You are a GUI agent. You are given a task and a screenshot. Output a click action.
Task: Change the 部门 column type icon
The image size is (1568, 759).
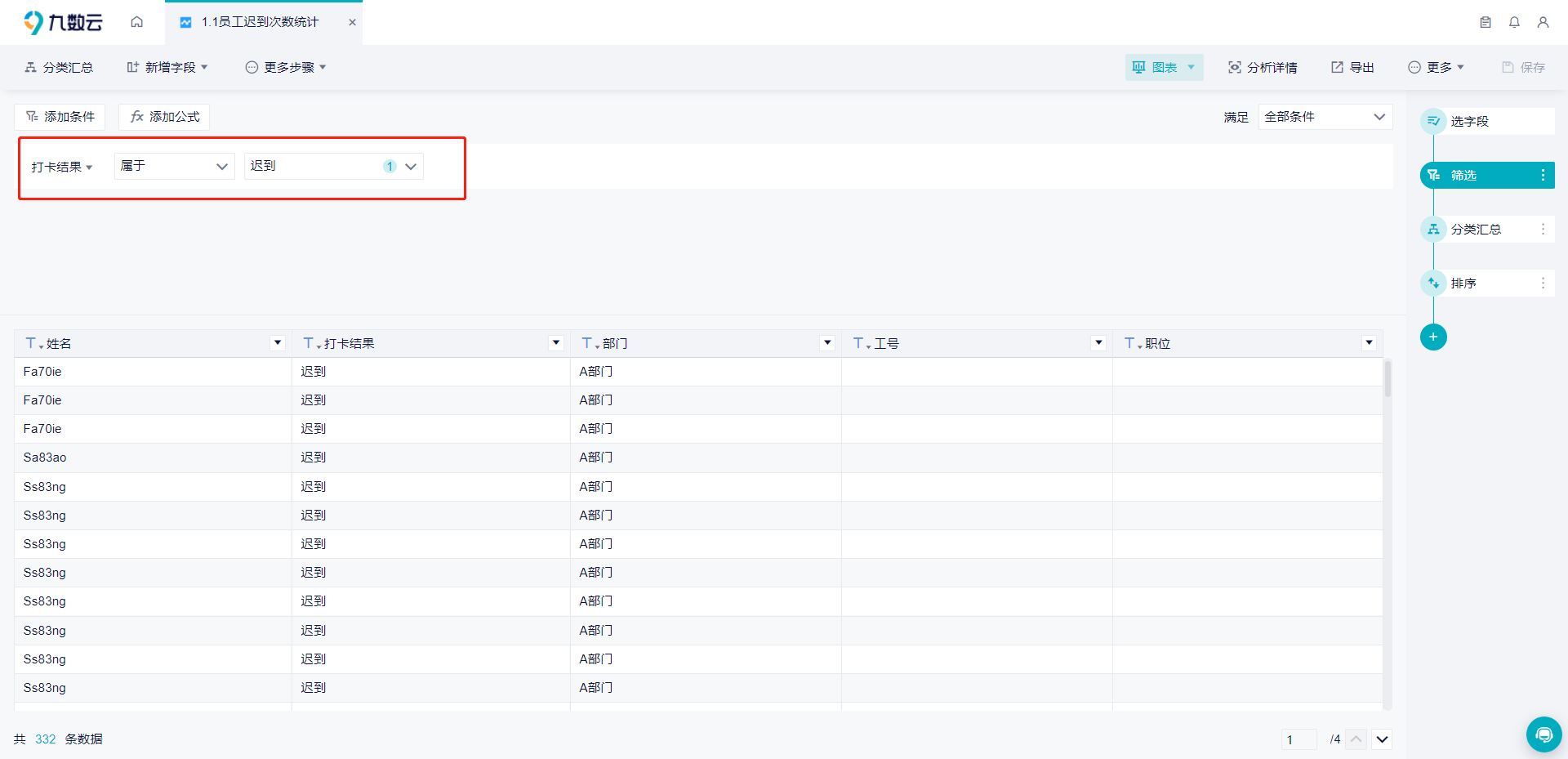(x=590, y=343)
